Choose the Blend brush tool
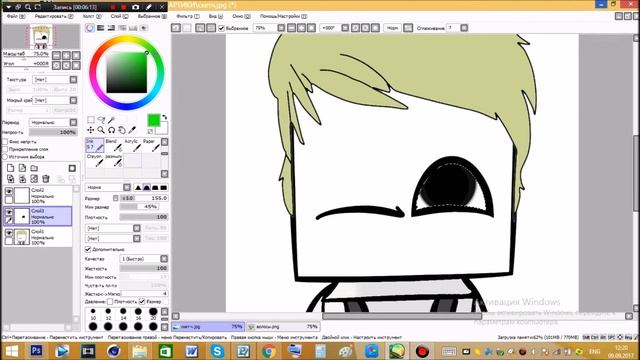 (113, 145)
